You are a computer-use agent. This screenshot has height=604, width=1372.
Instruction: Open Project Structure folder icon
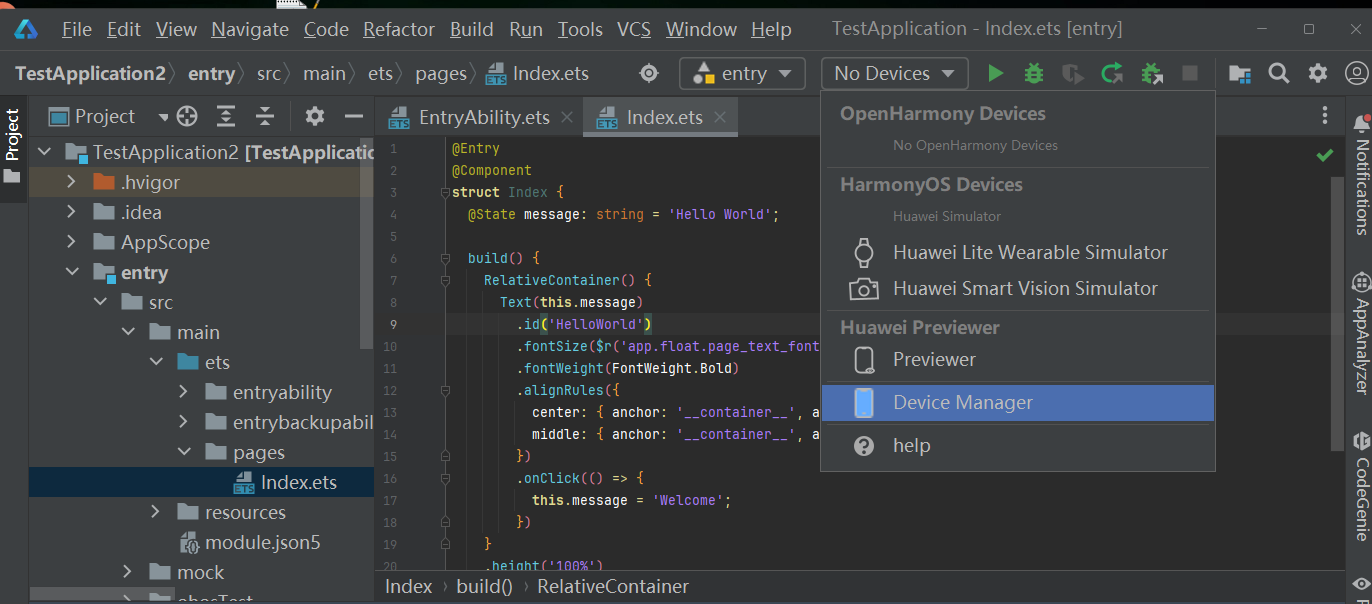pos(1240,73)
